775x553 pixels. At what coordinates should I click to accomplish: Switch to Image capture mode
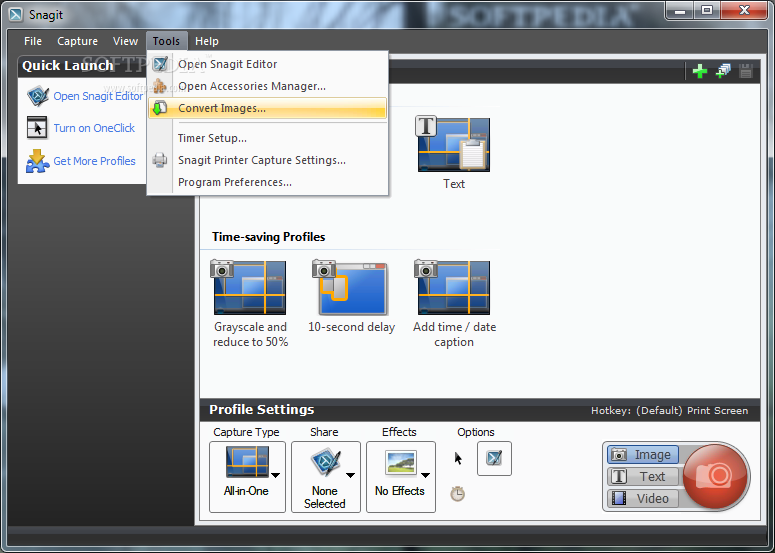643,455
